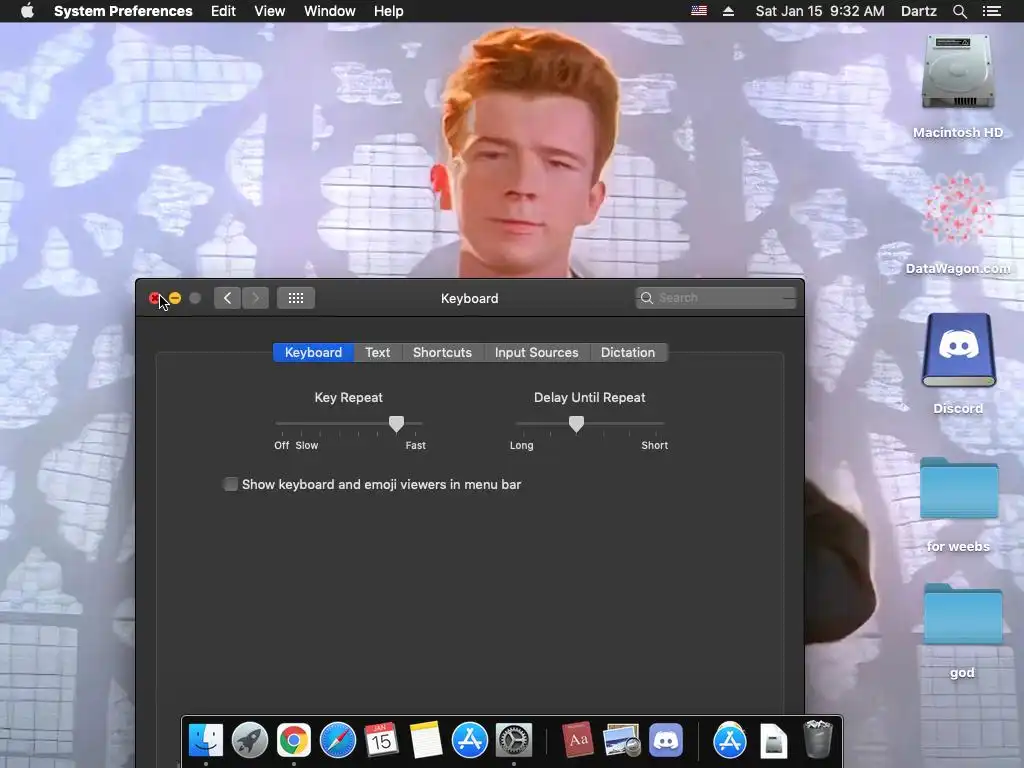Click the US flag input source icon
Viewport: 1024px width, 768px height.
coord(699,11)
